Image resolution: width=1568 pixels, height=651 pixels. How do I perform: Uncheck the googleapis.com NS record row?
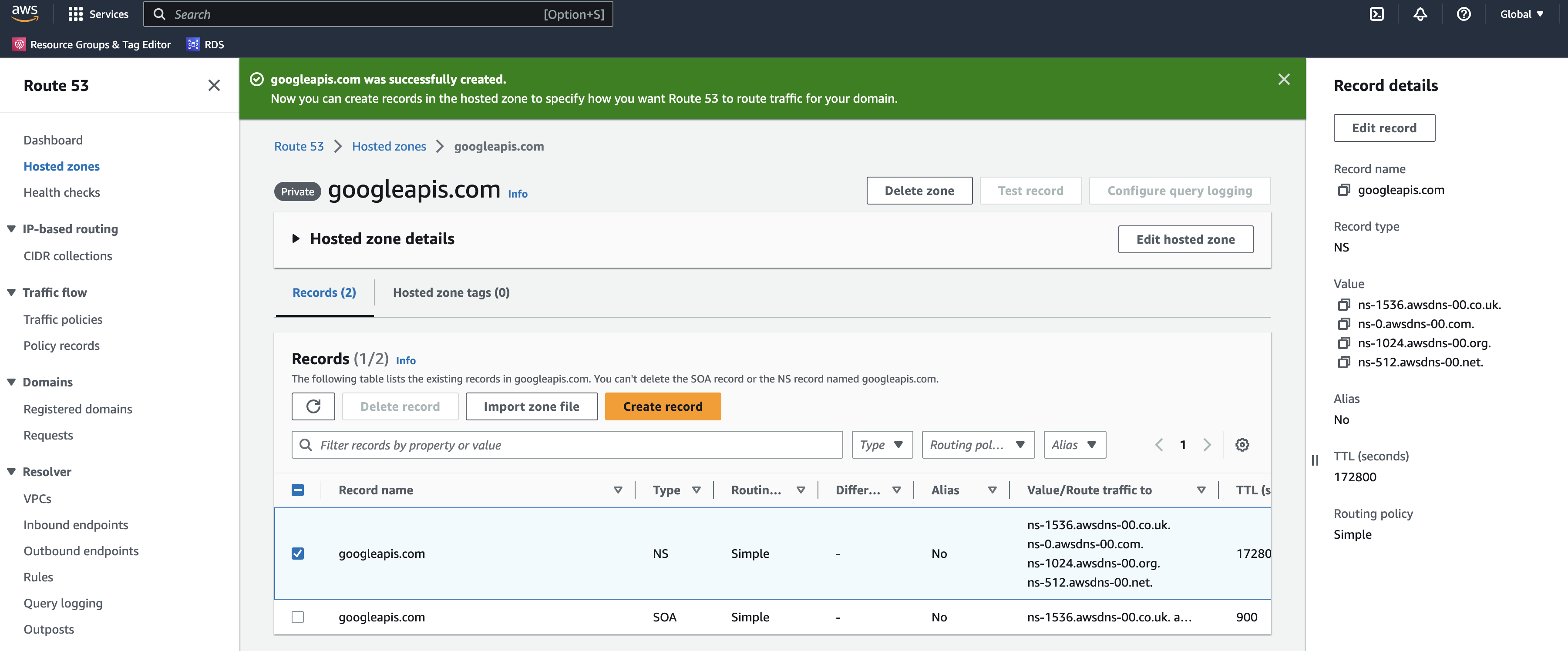(x=298, y=554)
